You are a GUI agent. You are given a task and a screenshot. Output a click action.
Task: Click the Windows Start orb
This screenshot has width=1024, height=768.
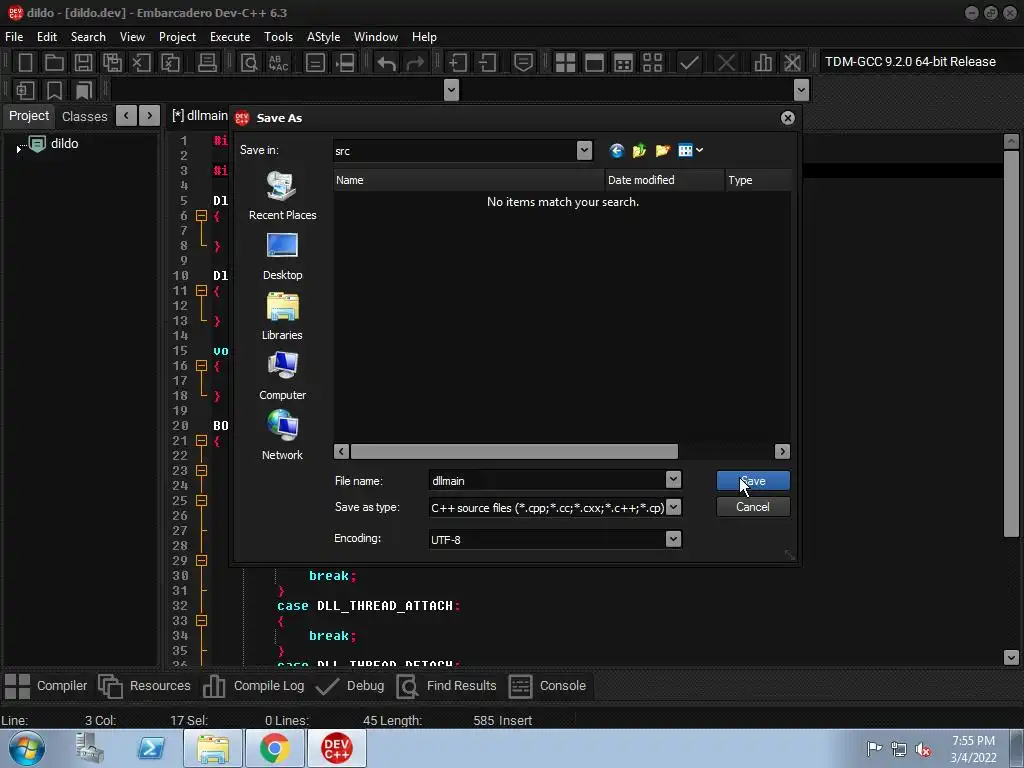tap(27, 748)
